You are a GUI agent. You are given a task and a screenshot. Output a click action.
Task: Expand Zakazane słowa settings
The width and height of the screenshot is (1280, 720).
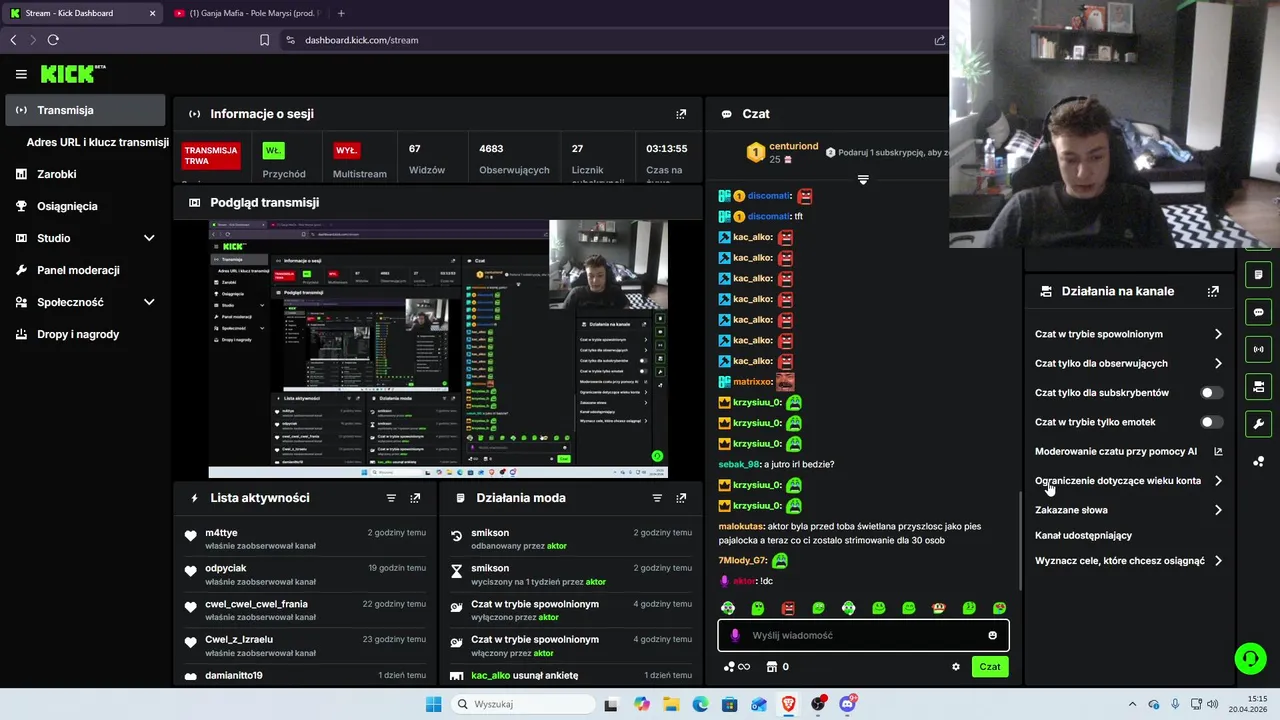tap(1218, 510)
